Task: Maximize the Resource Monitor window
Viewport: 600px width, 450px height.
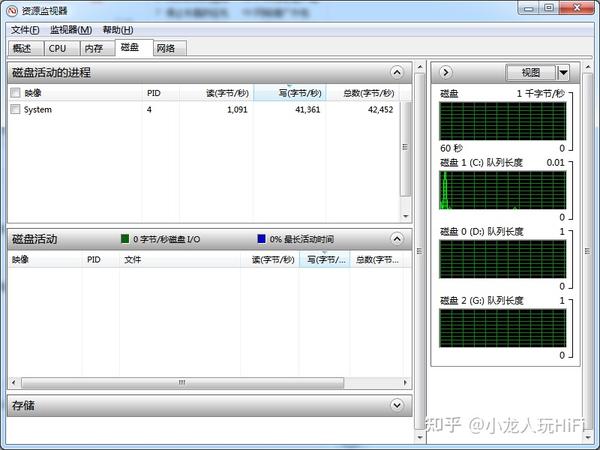Action: click(549, 8)
